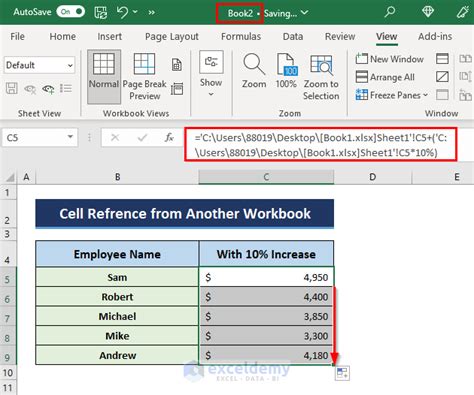Click the diamond Premium icon in the title bar
The image size is (474, 395).
428,12
